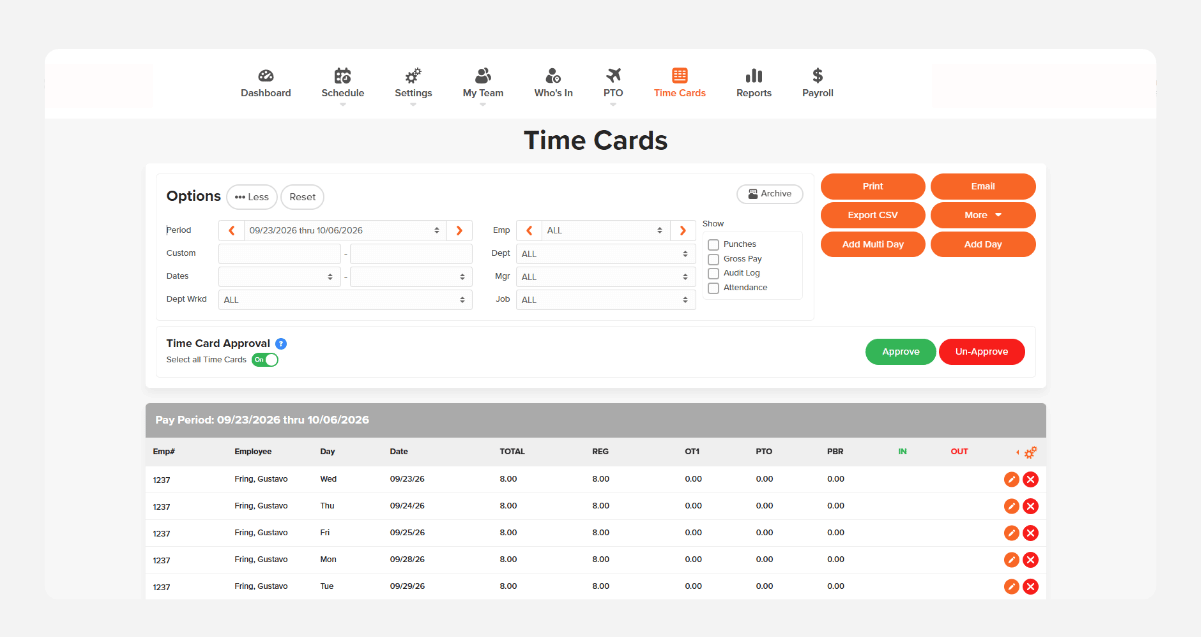Open the Dept ALL dropdown
This screenshot has height=637, width=1201.
click(x=606, y=254)
